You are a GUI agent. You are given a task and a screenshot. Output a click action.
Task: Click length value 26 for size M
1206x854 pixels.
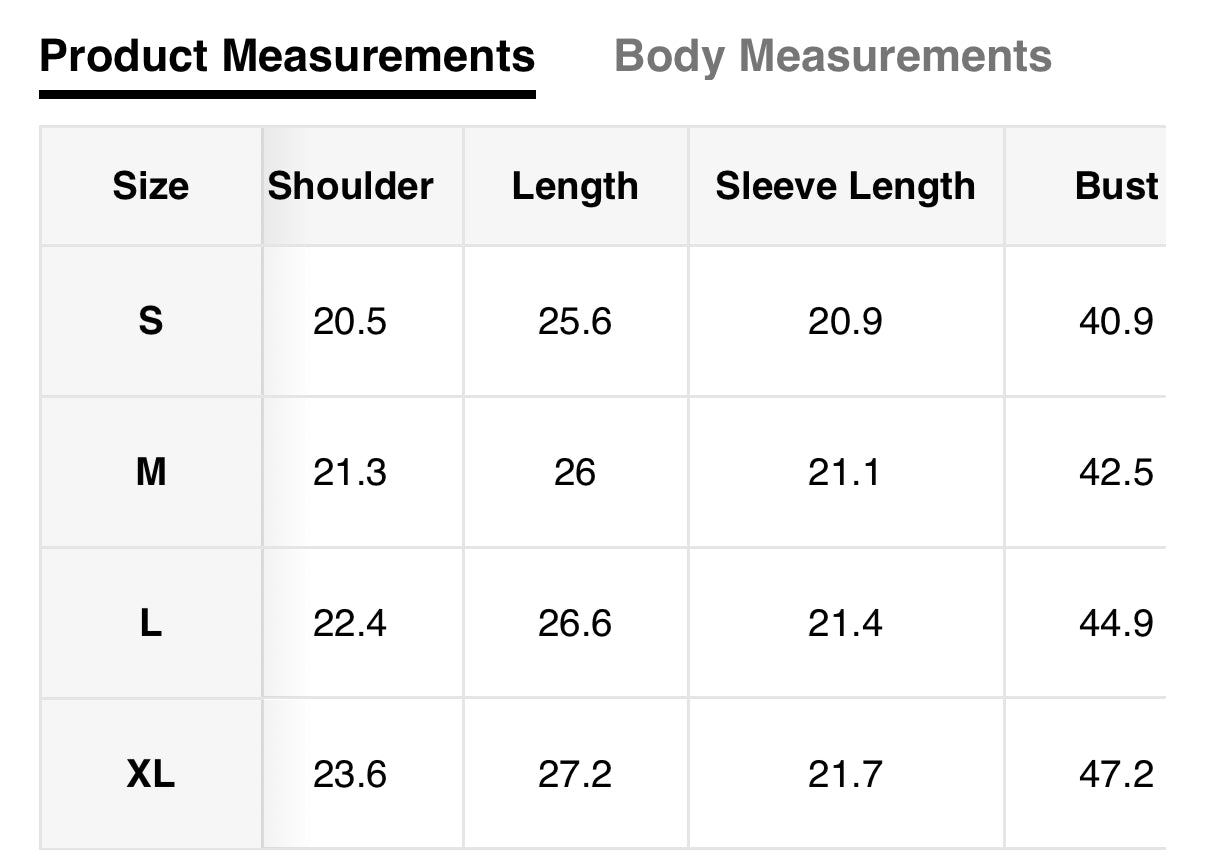click(x=575, y=472)
